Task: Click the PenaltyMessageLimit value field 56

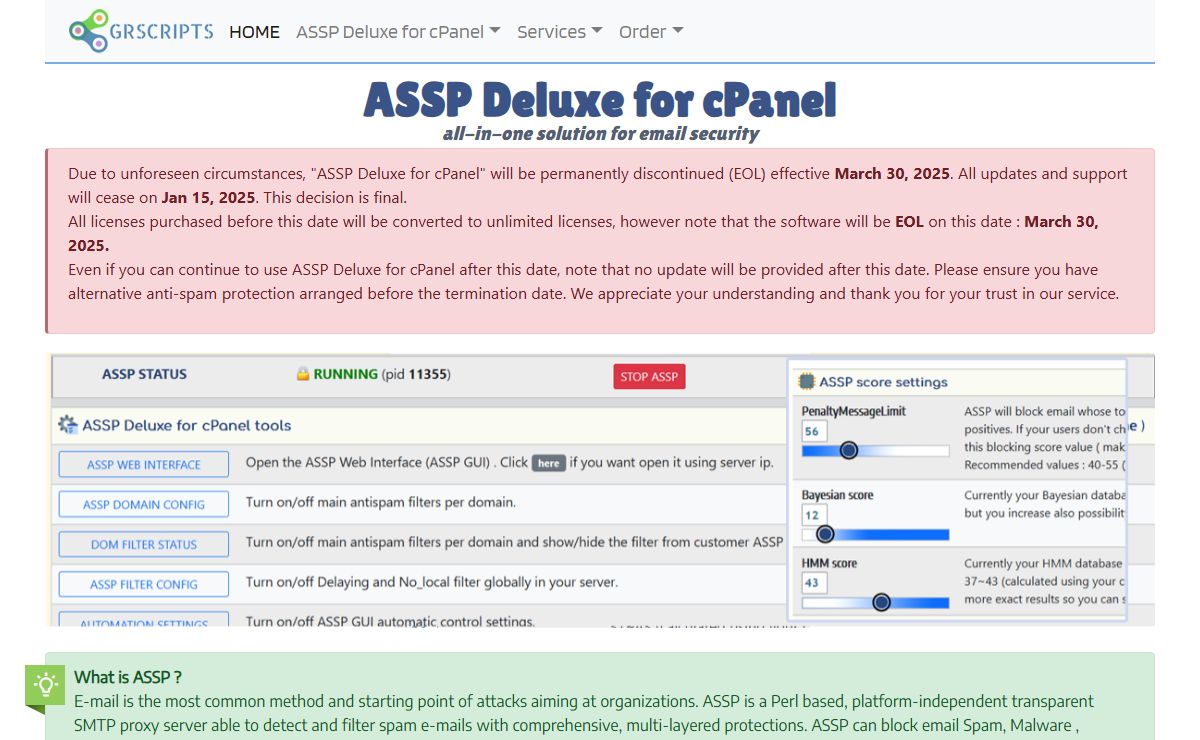Action: [814, 431]
